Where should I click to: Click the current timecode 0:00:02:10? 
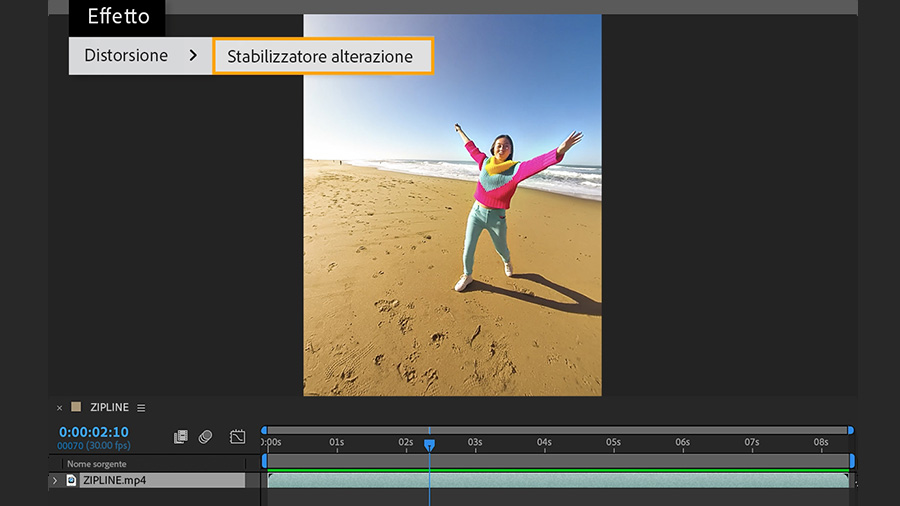tap(93, 432)
